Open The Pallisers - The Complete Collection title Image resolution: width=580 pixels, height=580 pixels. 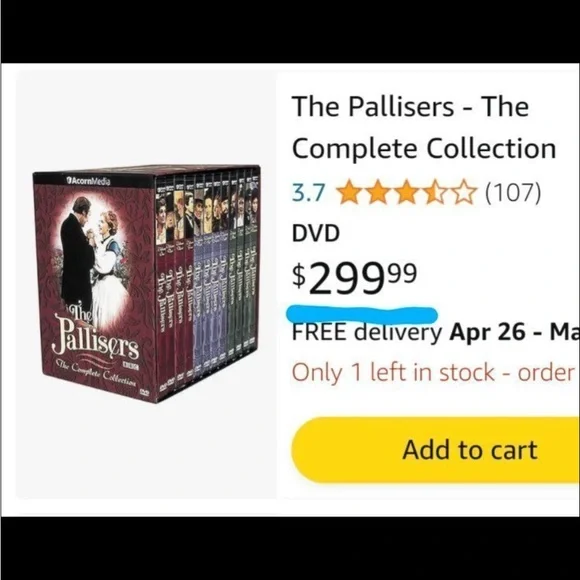424,127
